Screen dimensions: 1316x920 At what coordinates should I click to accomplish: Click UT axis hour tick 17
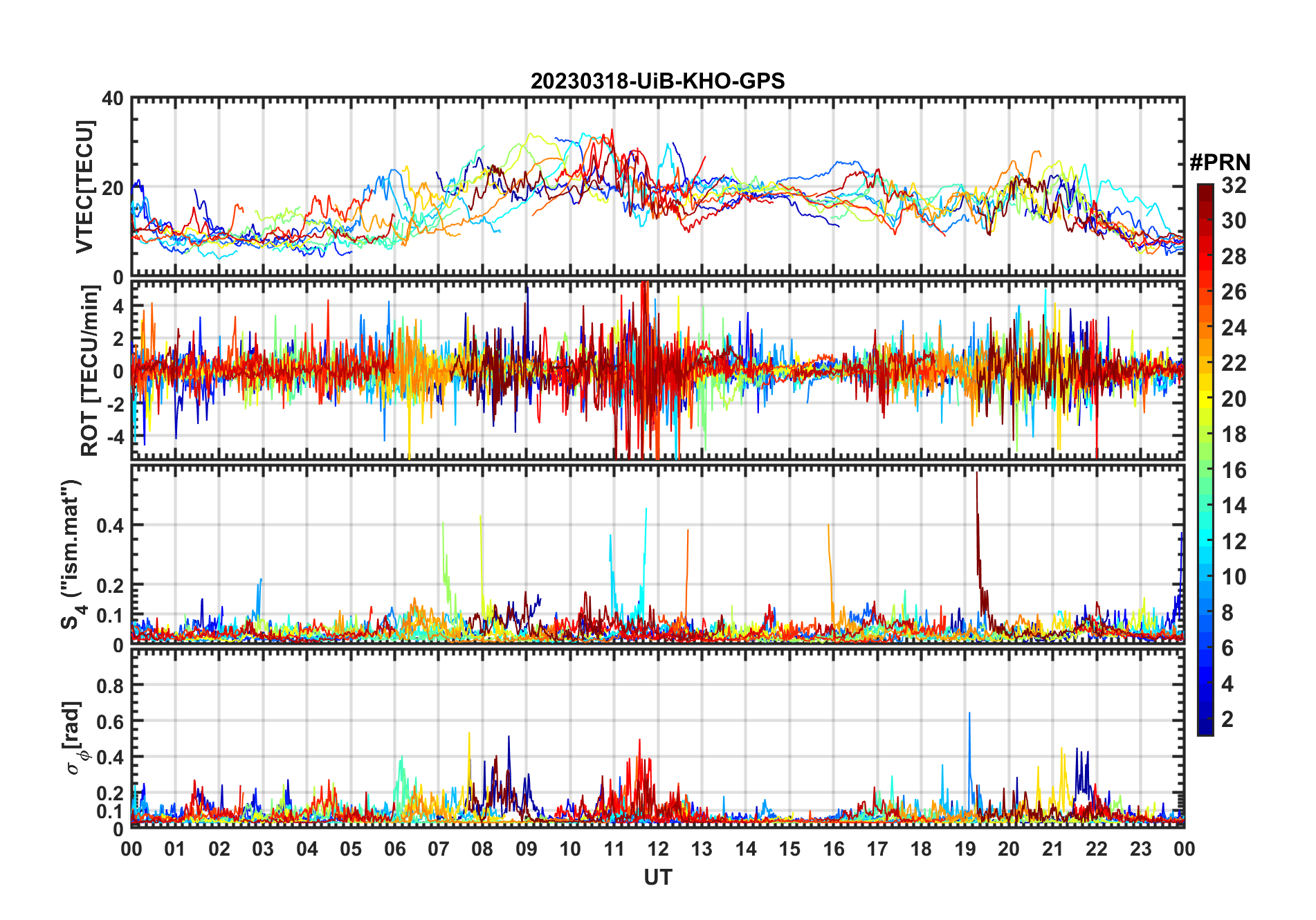pyautogui.click(x=877, y=849)
